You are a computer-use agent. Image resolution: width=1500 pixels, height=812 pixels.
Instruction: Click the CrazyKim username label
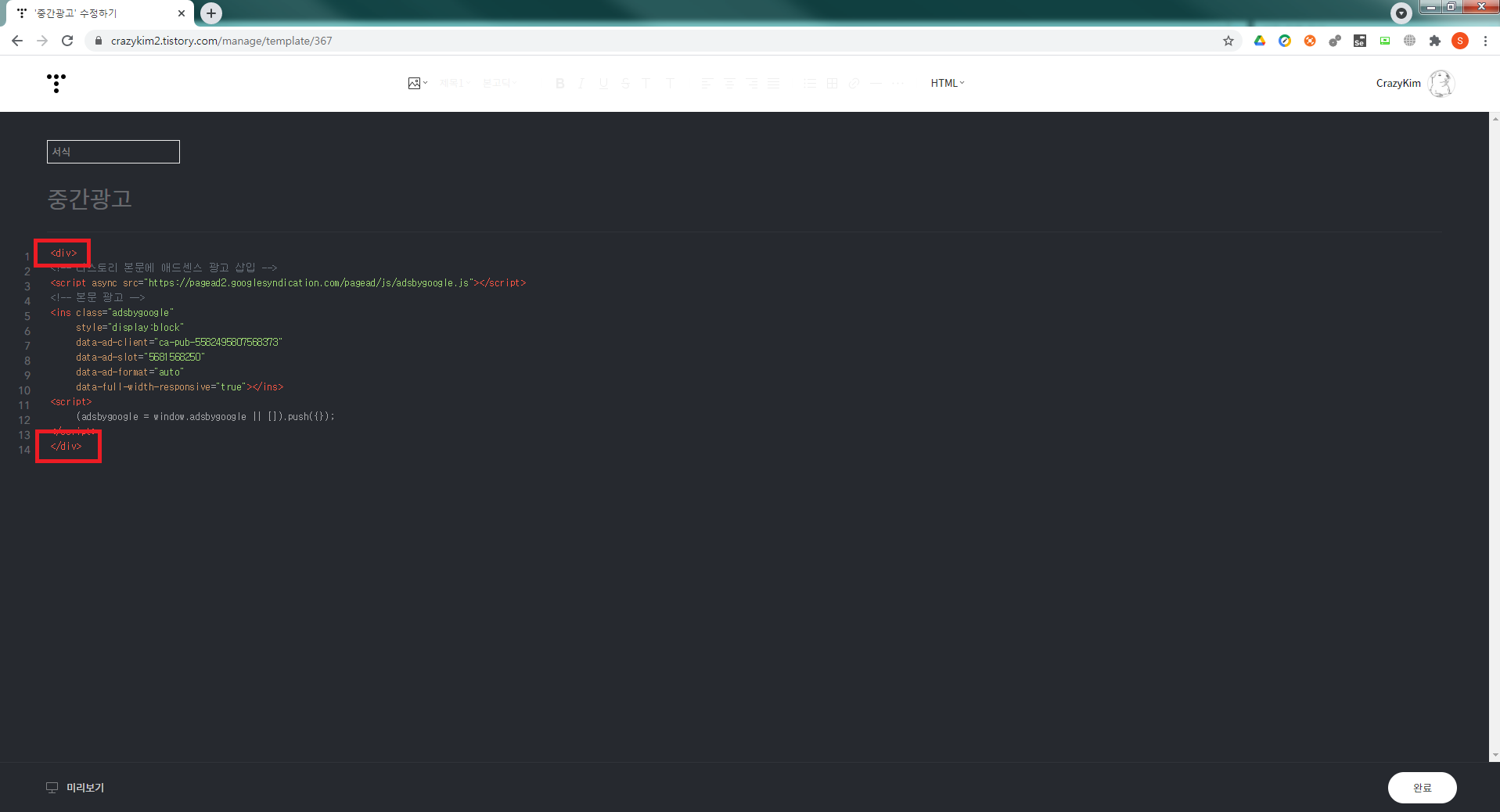click(x=1398, y=83)
